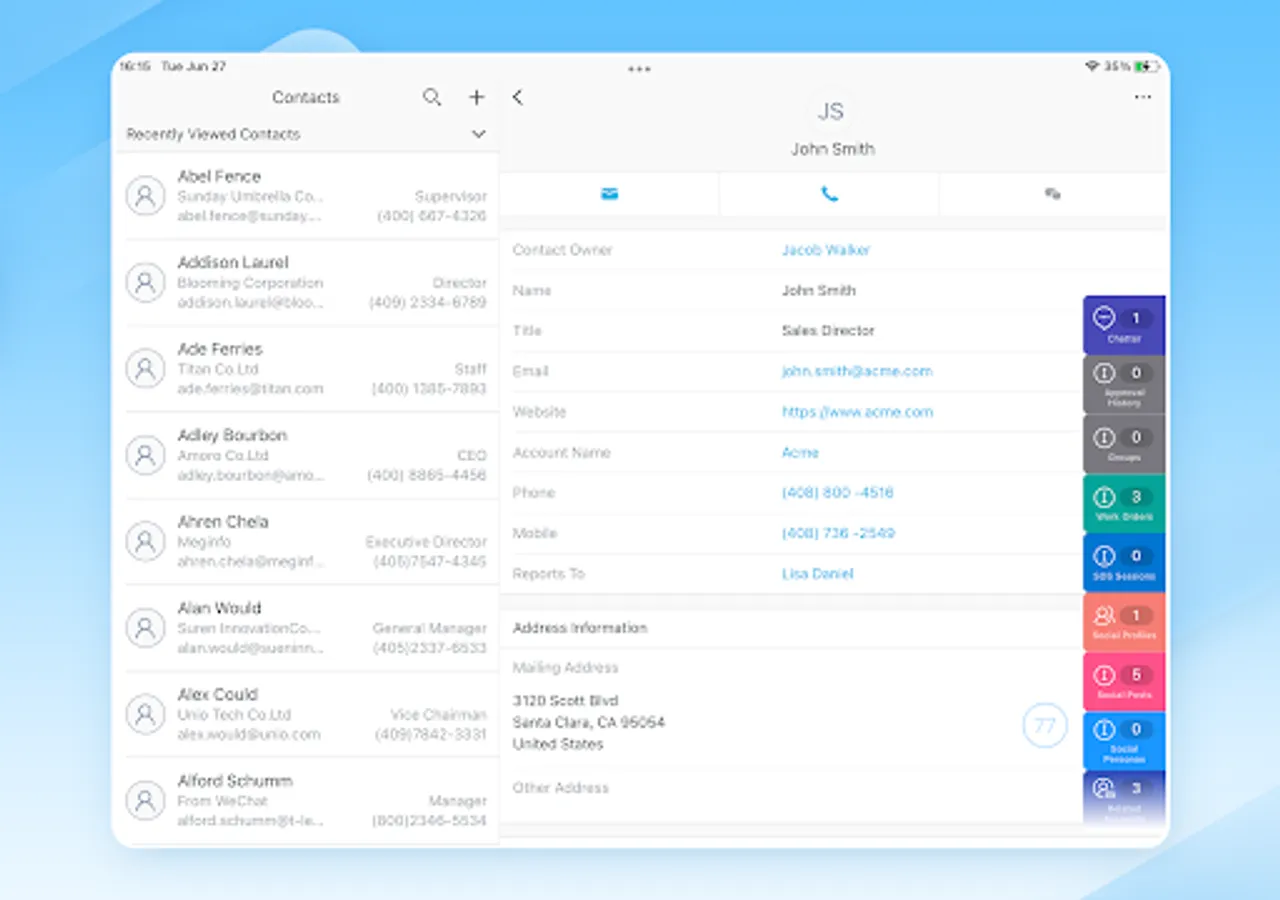Select the Adley Bourbon contact name

pyautogui.click(x=232, y=435)
